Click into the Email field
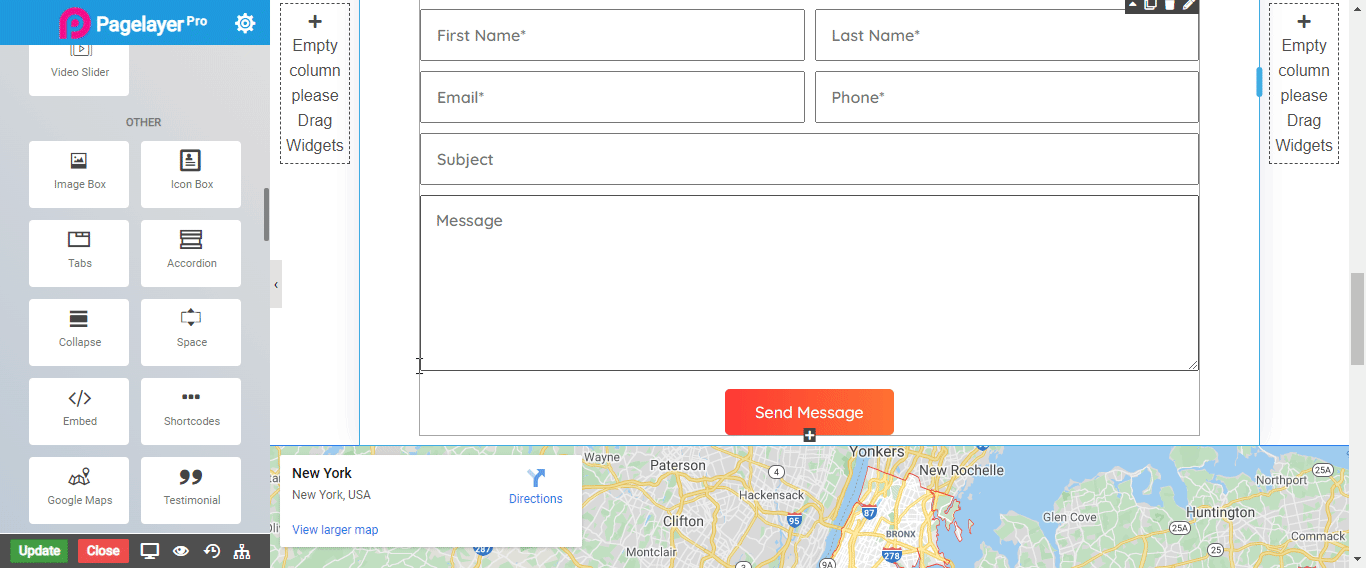Image resolution: width=1366 pixels, height=568 pixels. 612,97
